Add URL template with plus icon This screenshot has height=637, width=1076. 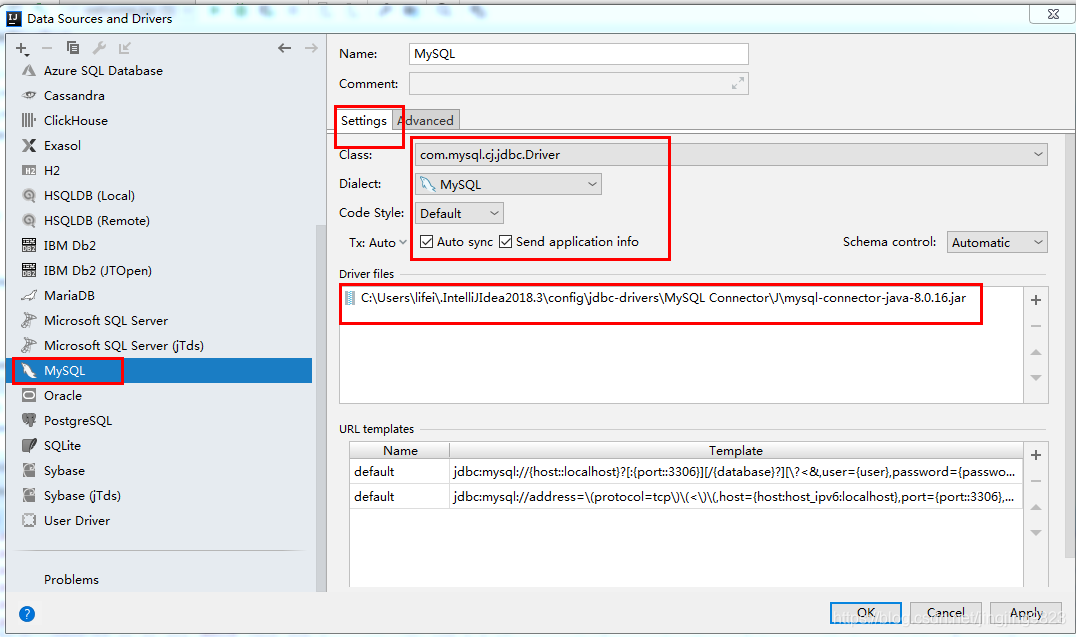(1036, 455)
